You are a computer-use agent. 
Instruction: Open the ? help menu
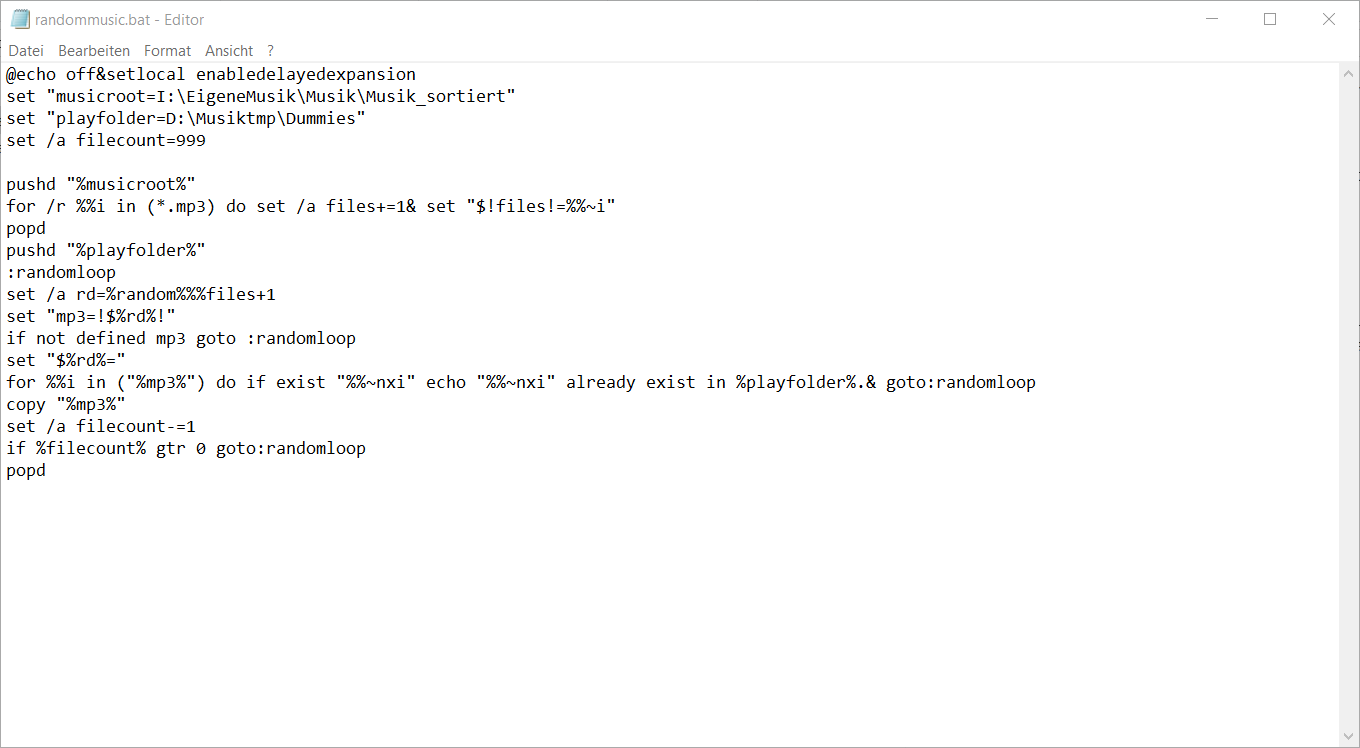tap(270, 50)
